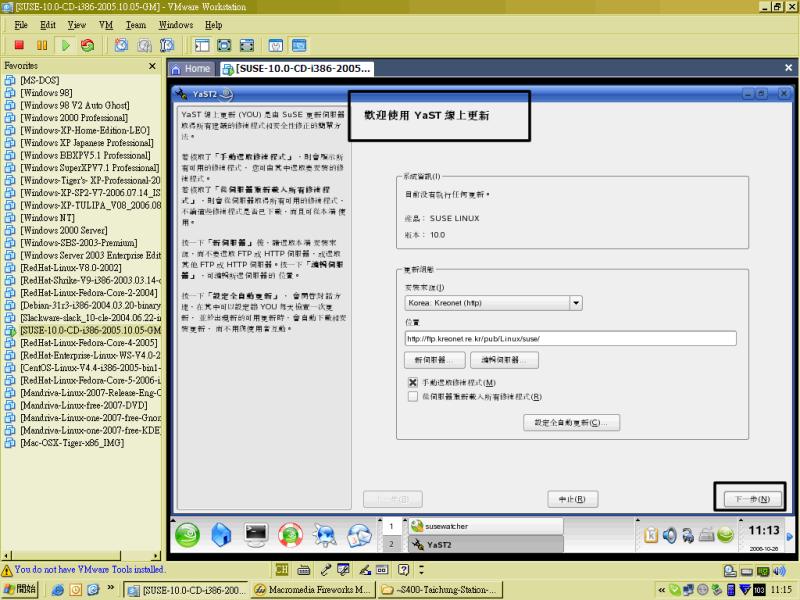Hide the KDE panel with the blue arrow
The height and width of the screenshot is (600, 800).
(x=790, y=536)
